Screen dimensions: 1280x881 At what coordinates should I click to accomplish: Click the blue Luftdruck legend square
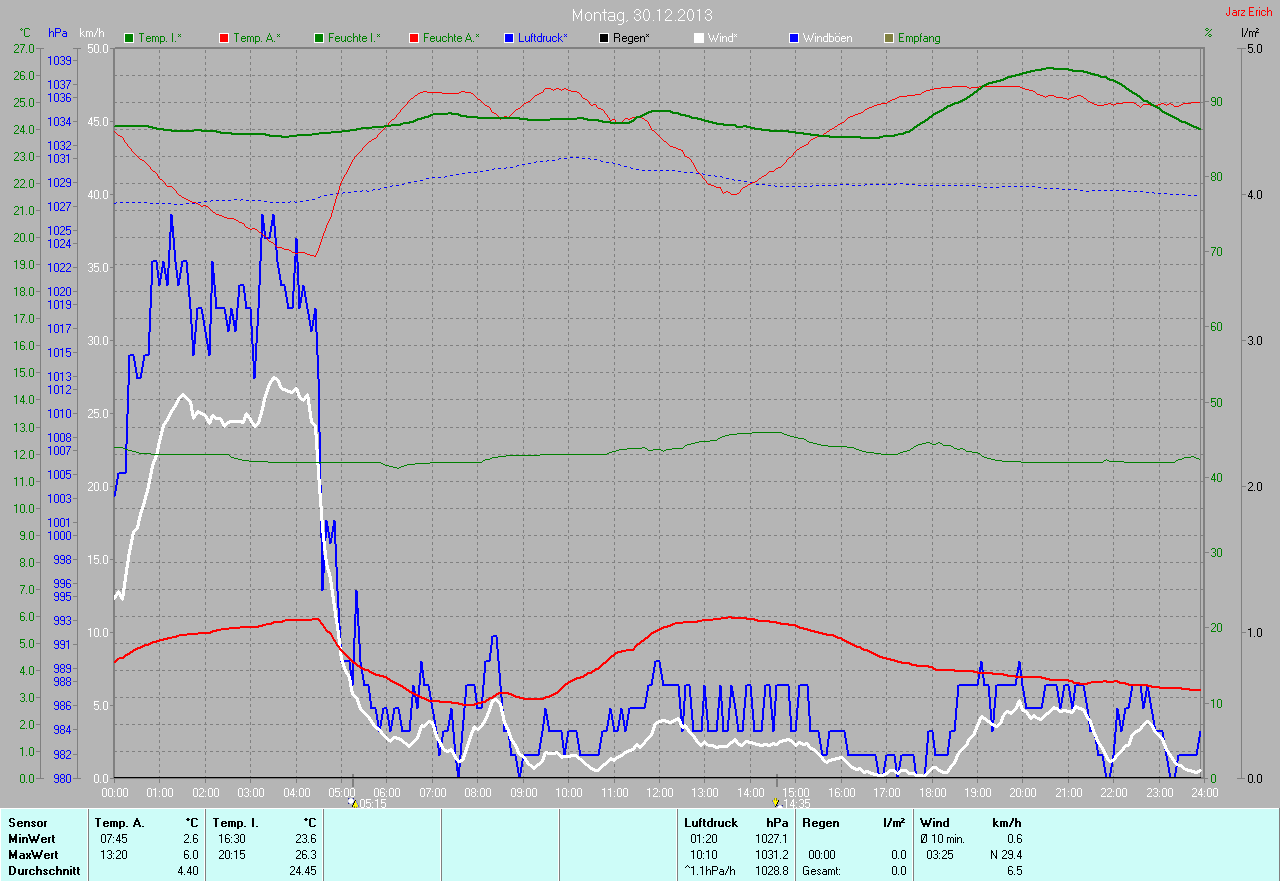coord(509,38)
